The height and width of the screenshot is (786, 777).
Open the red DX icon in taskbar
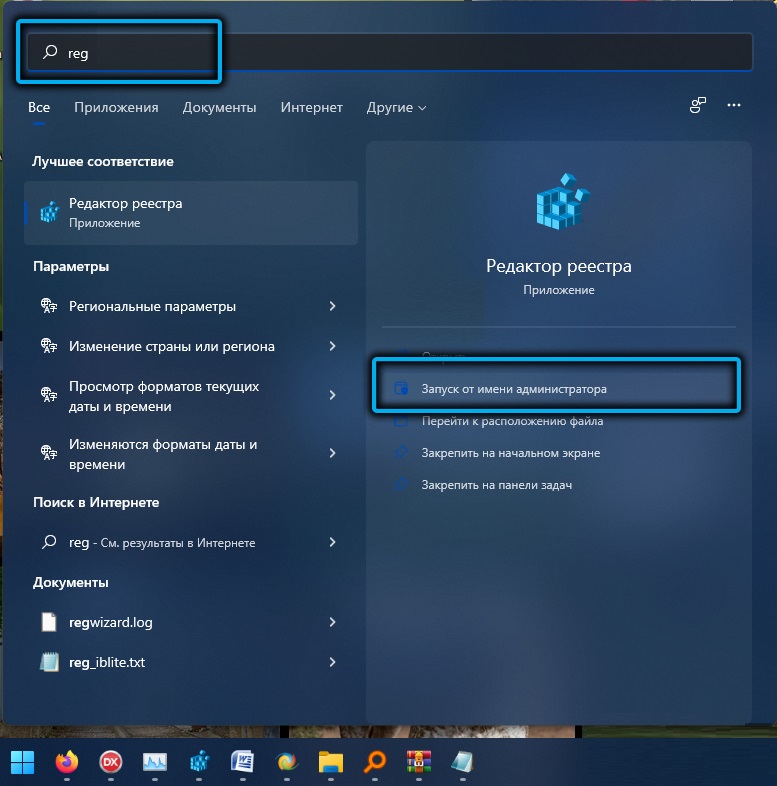(110, 761)
